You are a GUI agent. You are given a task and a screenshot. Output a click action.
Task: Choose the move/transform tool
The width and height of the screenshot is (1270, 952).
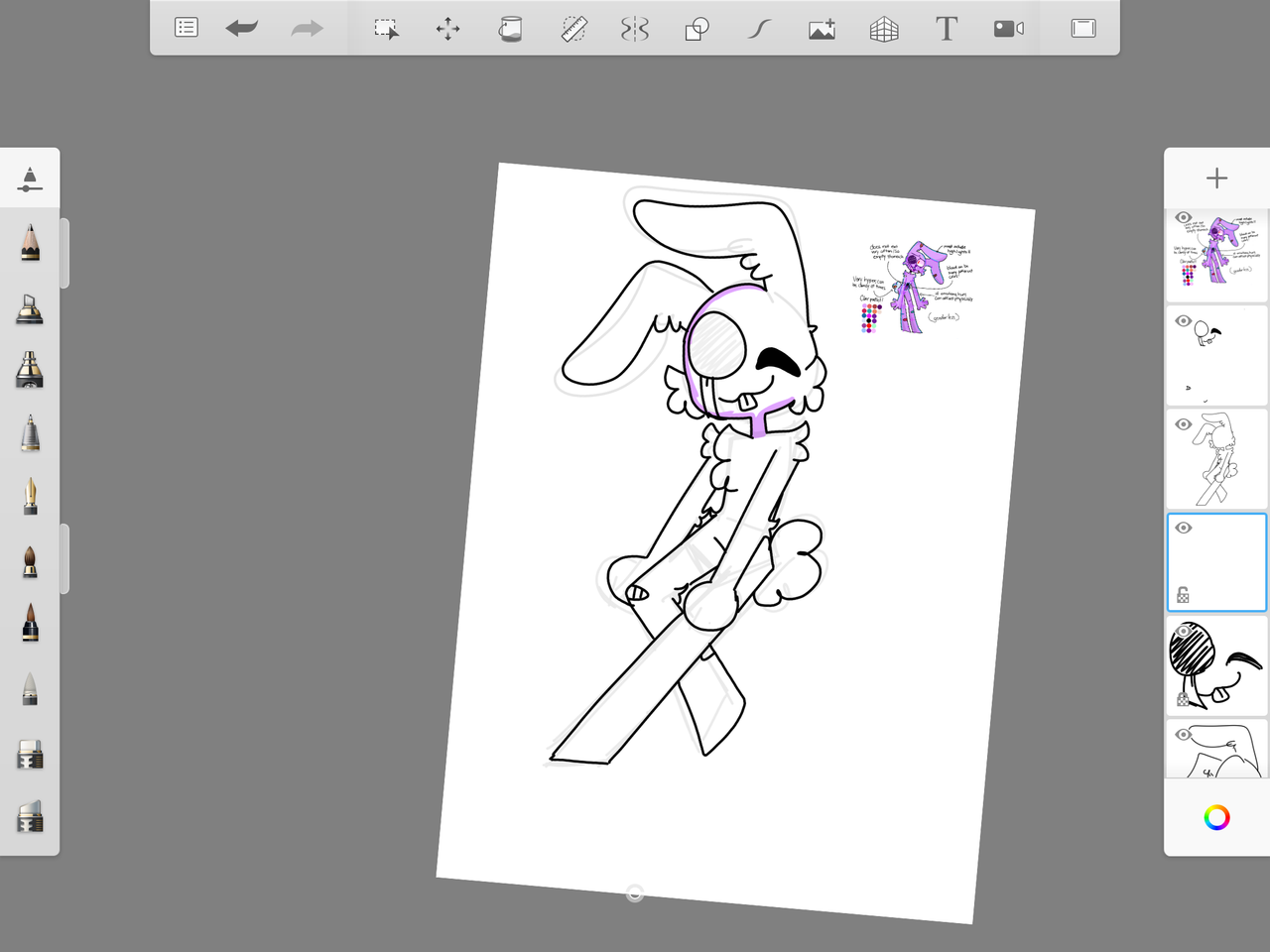coord(448,29)
